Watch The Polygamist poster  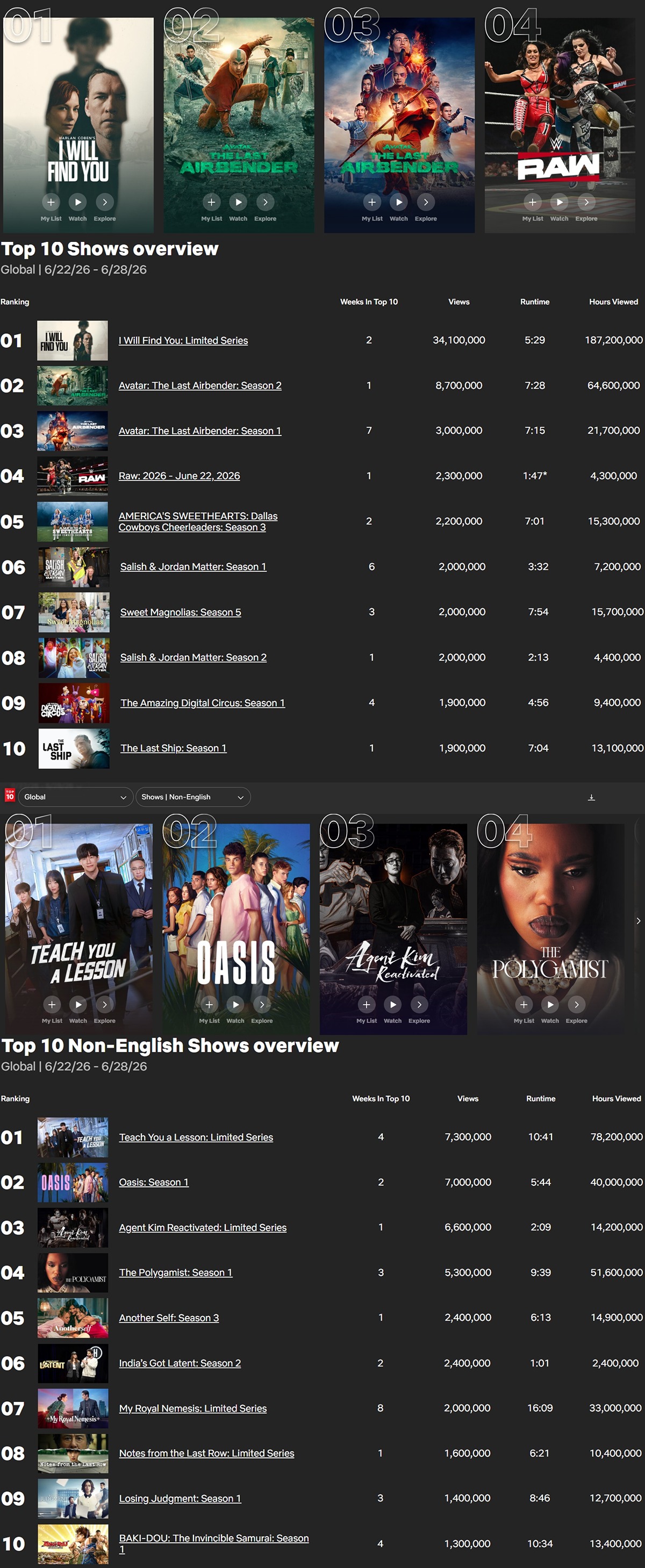(x=550, y=1004)
